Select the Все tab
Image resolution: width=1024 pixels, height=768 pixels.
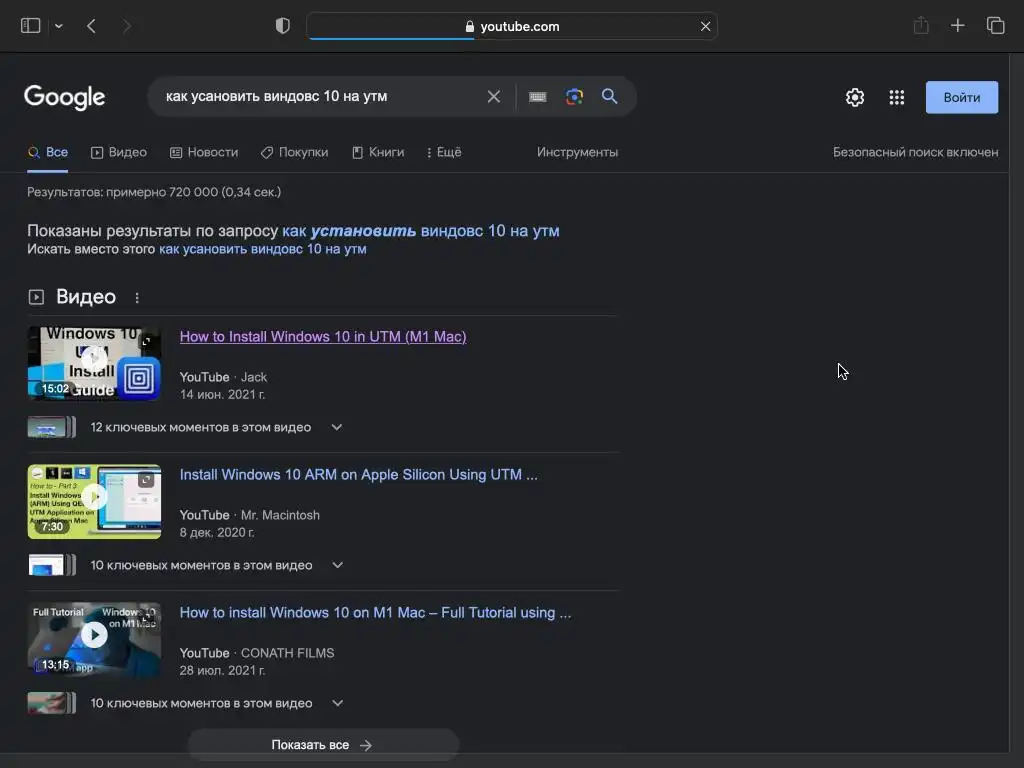coord(48,152)
